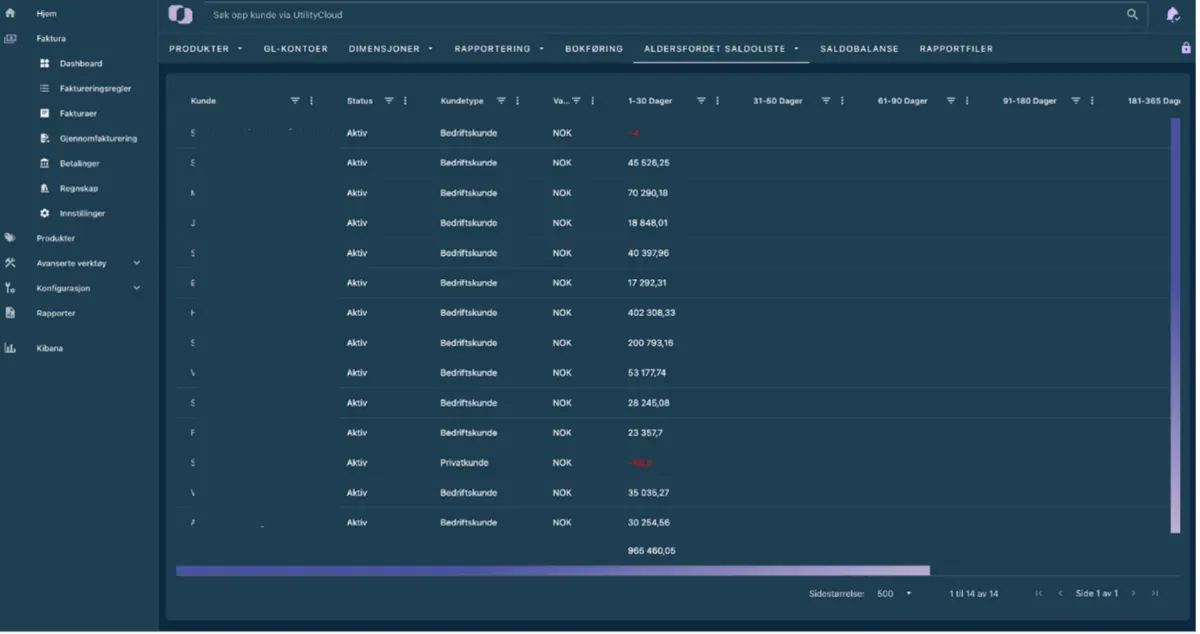Click the Kibana chart icon
Screen dimensions: 1200x634
[10, 349]
